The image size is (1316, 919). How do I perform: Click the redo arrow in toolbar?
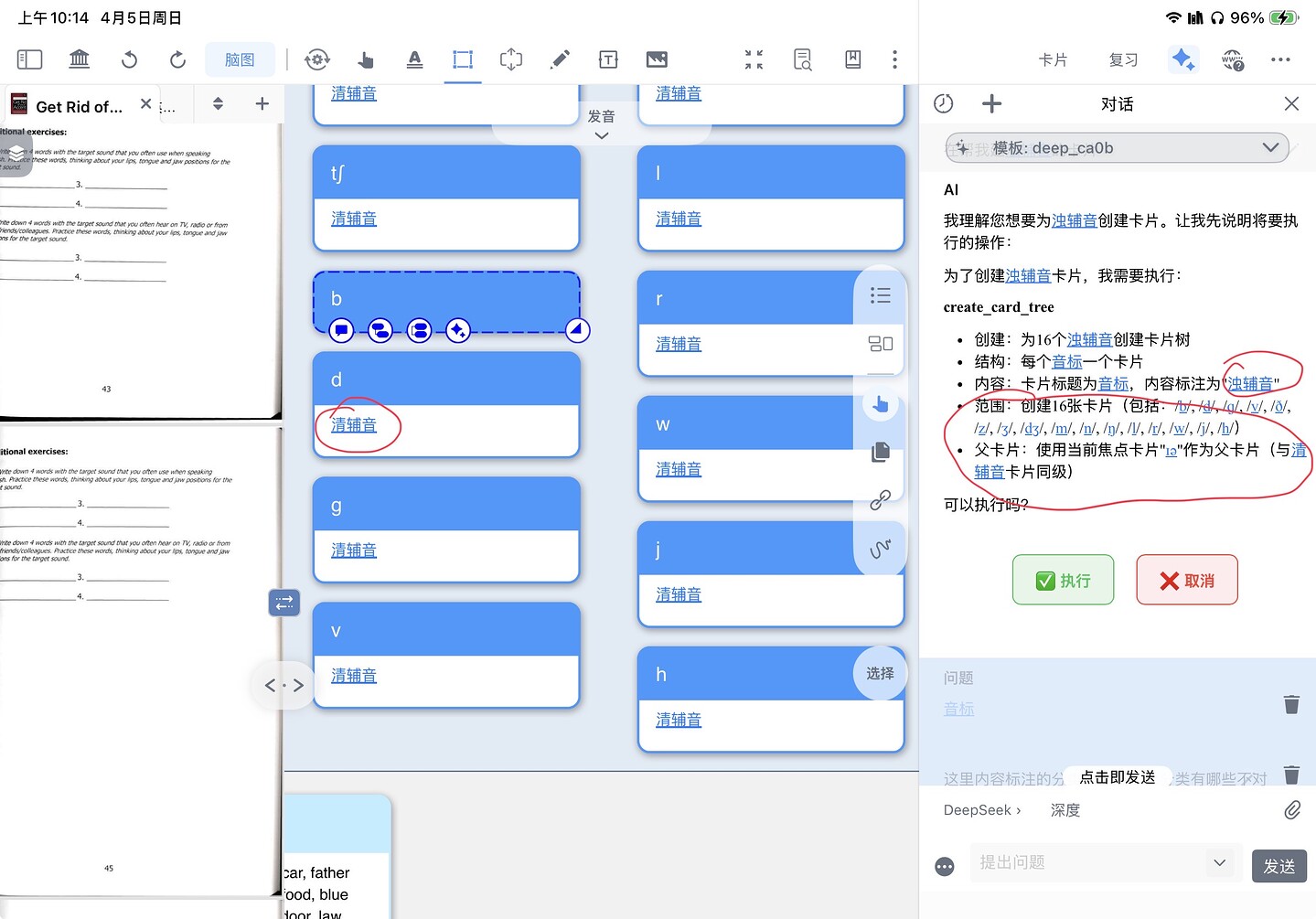point(177,59)
